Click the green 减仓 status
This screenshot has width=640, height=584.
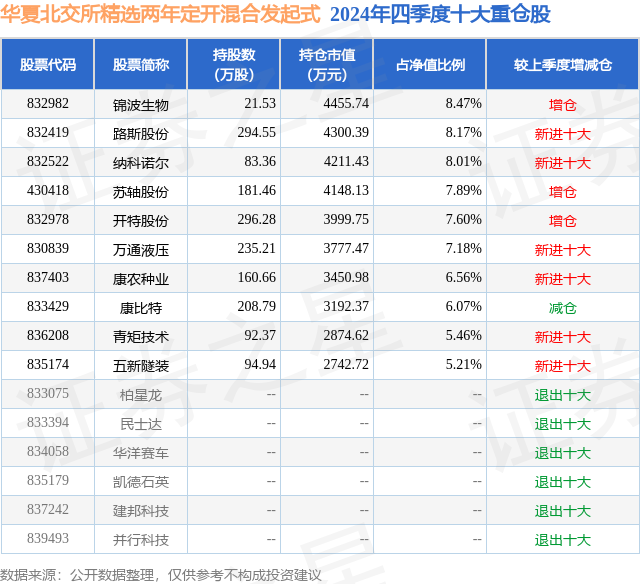(562, 308)
